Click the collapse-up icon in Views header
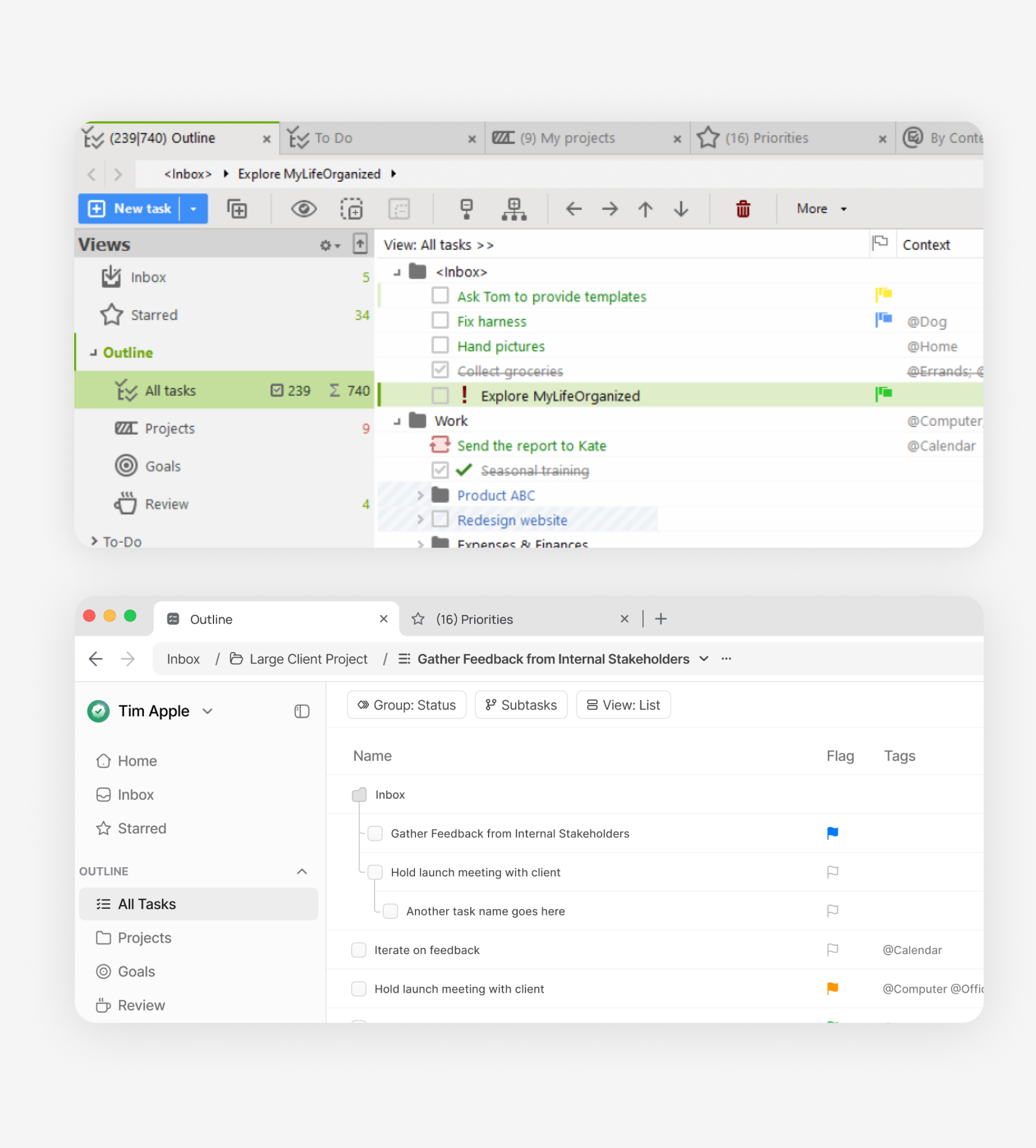1036x1148 pixels. (x=360, y=243)
